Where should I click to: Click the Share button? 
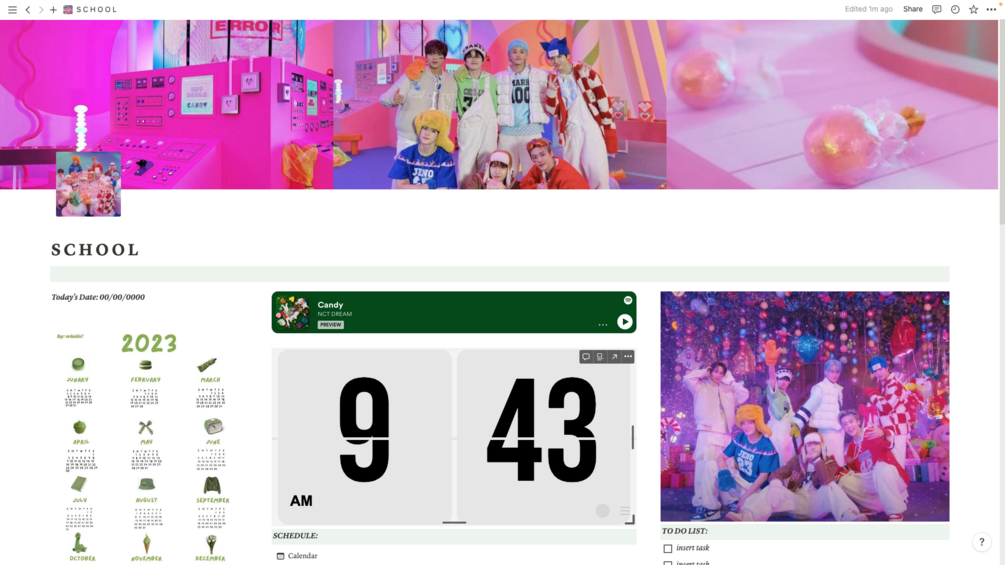[x=913, y=9]
